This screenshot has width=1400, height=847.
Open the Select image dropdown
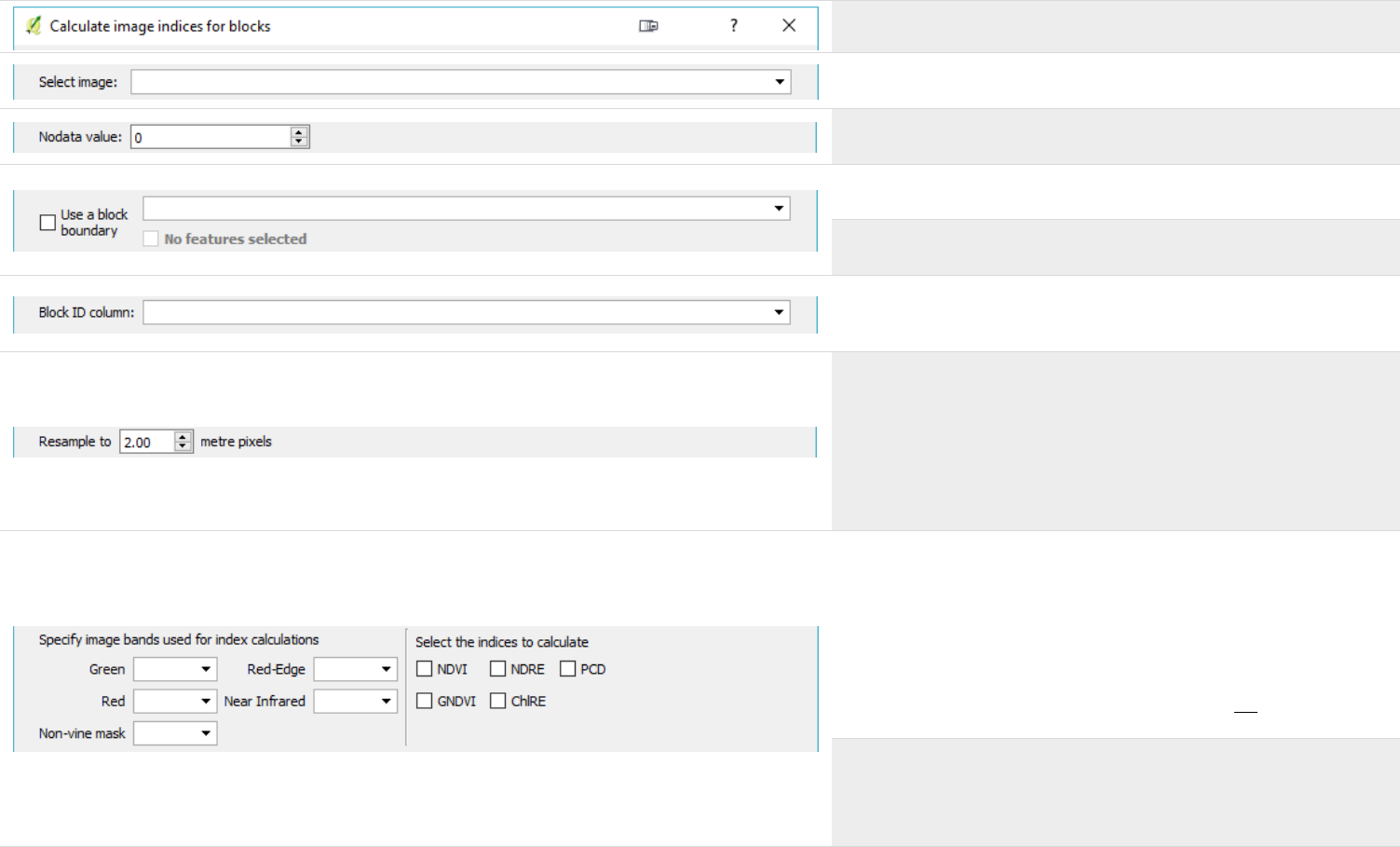(460, 82)
